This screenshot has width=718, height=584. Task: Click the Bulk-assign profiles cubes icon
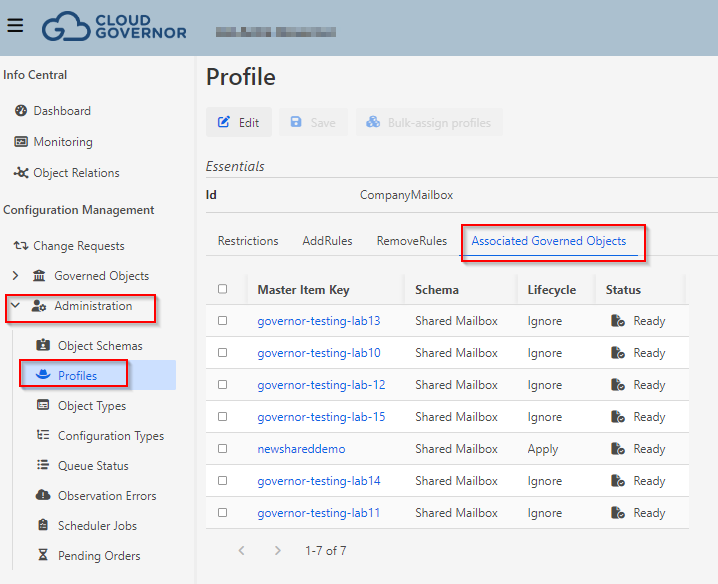click(373, 122)
